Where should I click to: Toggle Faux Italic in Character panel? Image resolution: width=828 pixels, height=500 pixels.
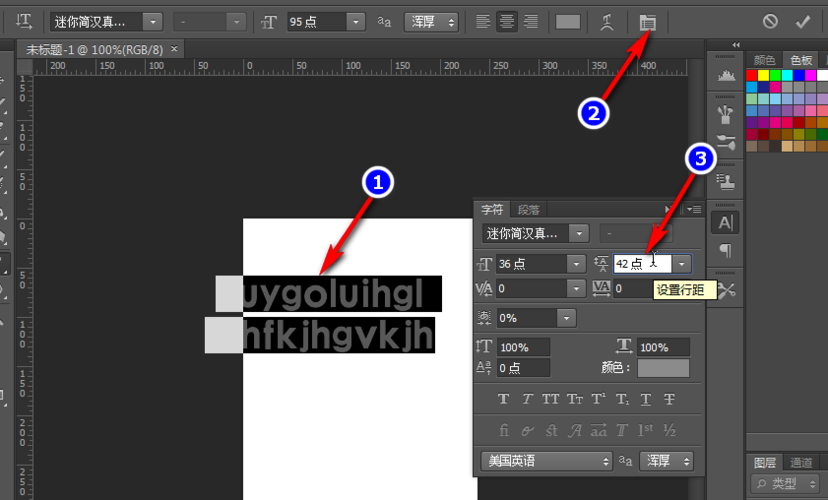[527, 399]
